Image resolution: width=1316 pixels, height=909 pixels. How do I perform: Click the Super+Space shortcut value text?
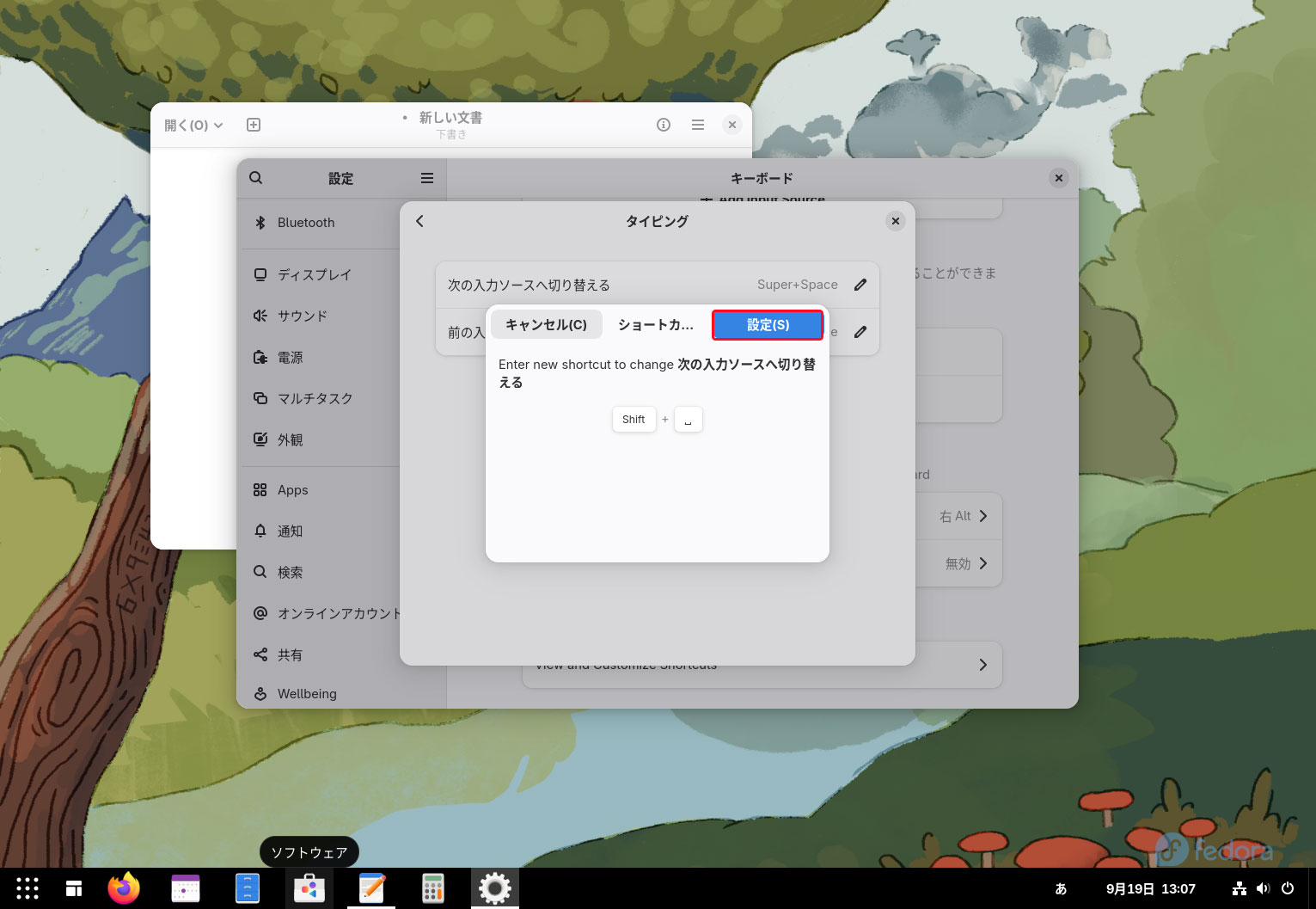point(798,285)
